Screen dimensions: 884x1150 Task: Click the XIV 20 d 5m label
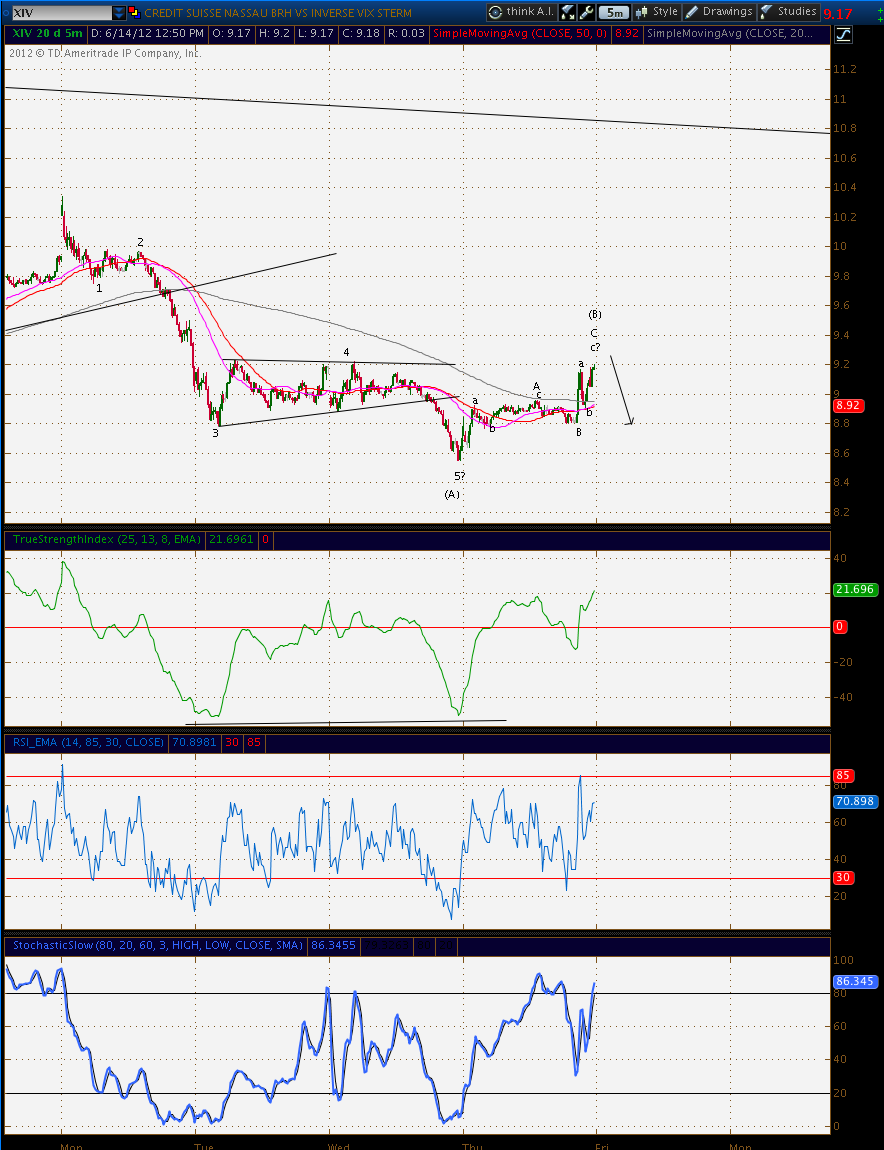[x=46, y=34]
